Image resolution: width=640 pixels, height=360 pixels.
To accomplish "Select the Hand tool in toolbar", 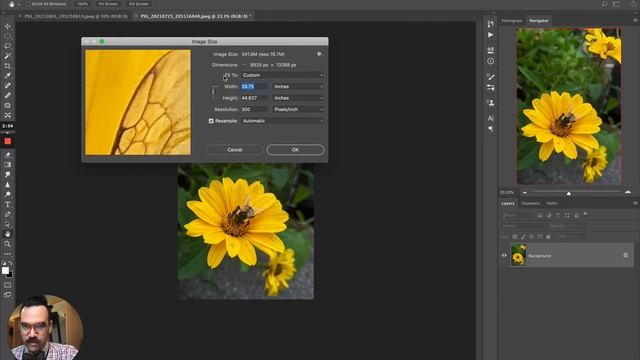I will point(7,234).
